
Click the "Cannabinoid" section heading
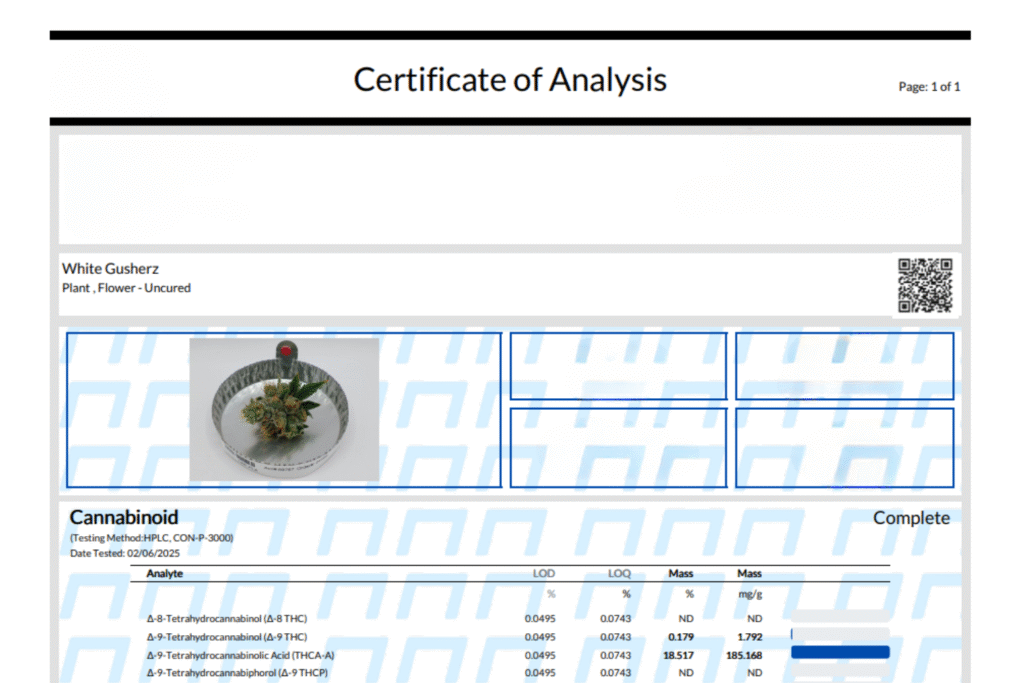pos(124,517)
